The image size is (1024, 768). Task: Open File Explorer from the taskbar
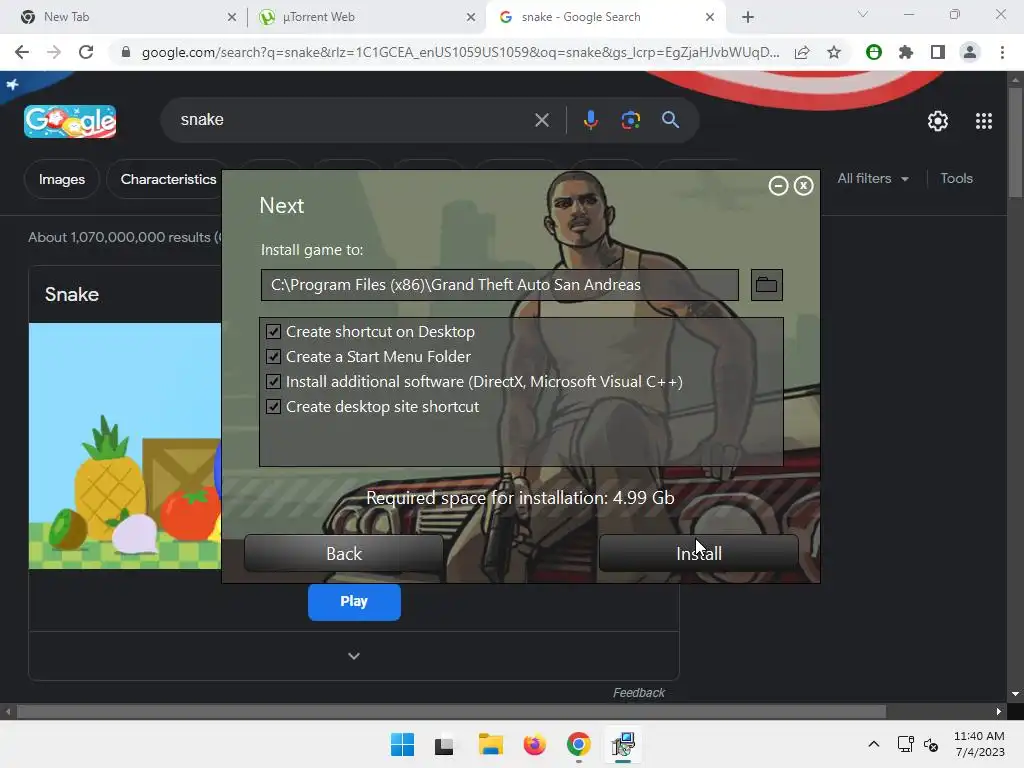[490, 744]
